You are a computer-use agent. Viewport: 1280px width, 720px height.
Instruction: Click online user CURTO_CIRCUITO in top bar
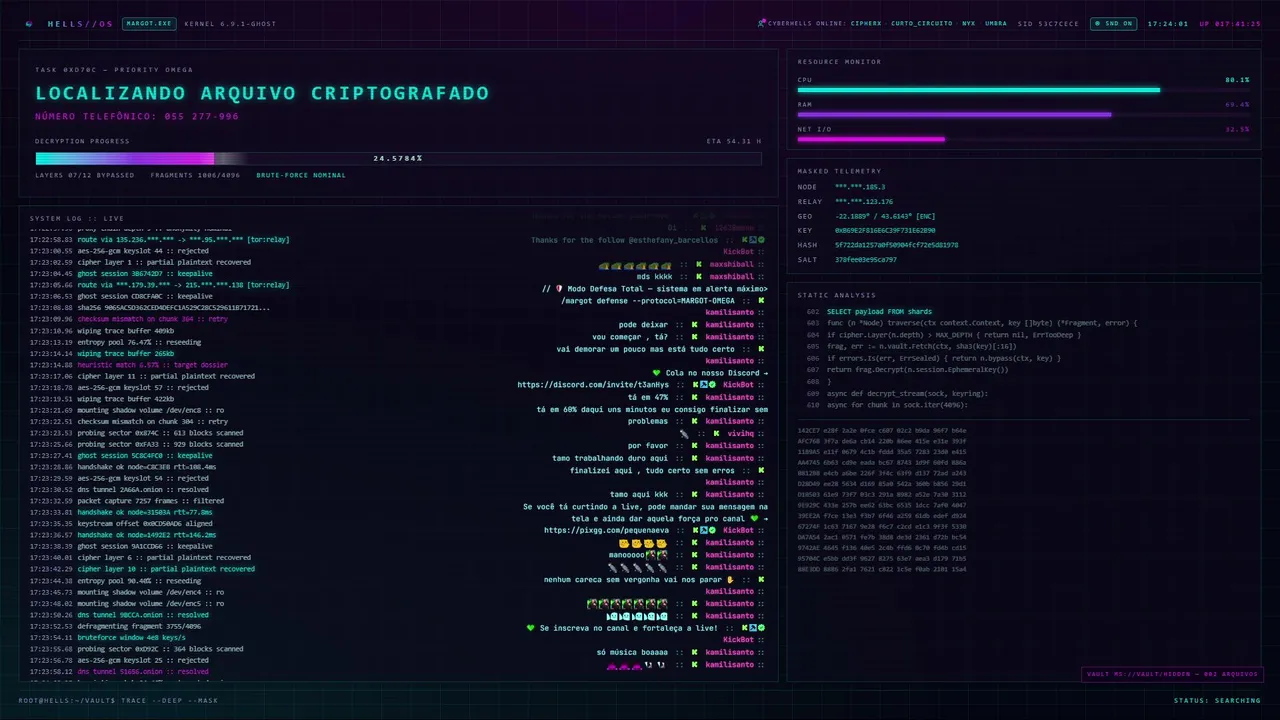click(x=920, y=23)
